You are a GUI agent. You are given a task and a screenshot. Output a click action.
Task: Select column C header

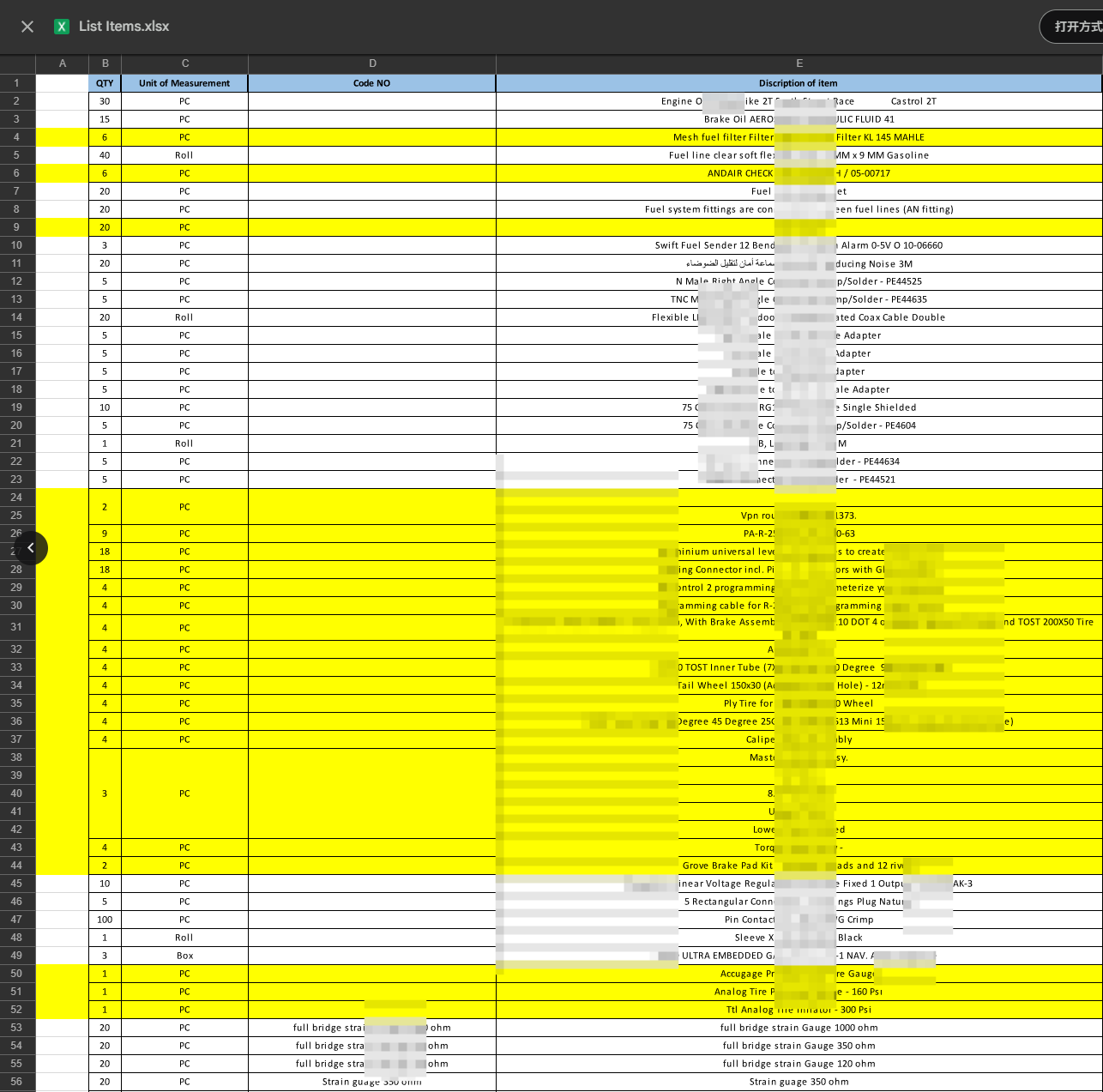coord(184,63)
